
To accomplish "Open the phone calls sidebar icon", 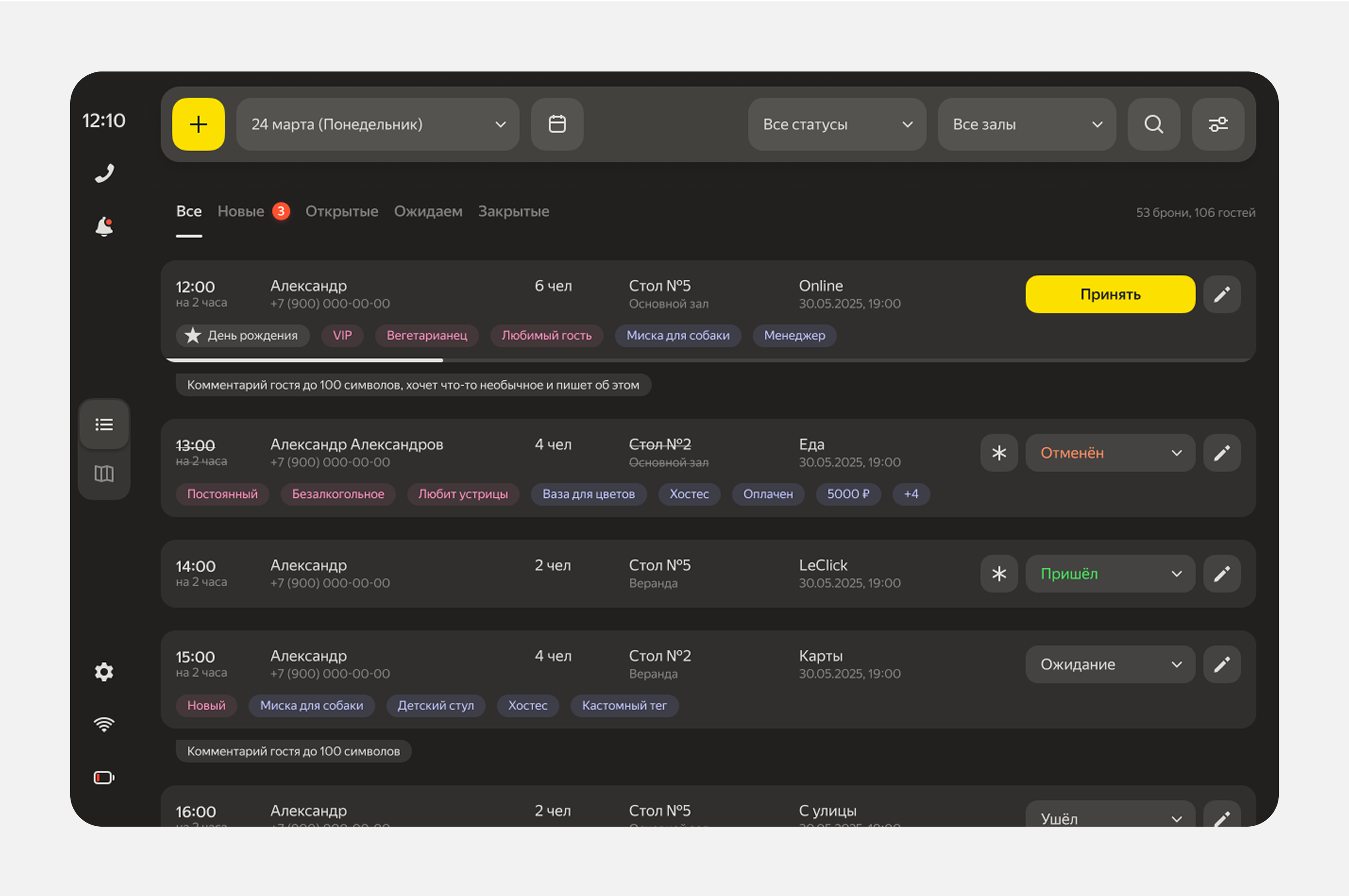I will coord(104,173).
